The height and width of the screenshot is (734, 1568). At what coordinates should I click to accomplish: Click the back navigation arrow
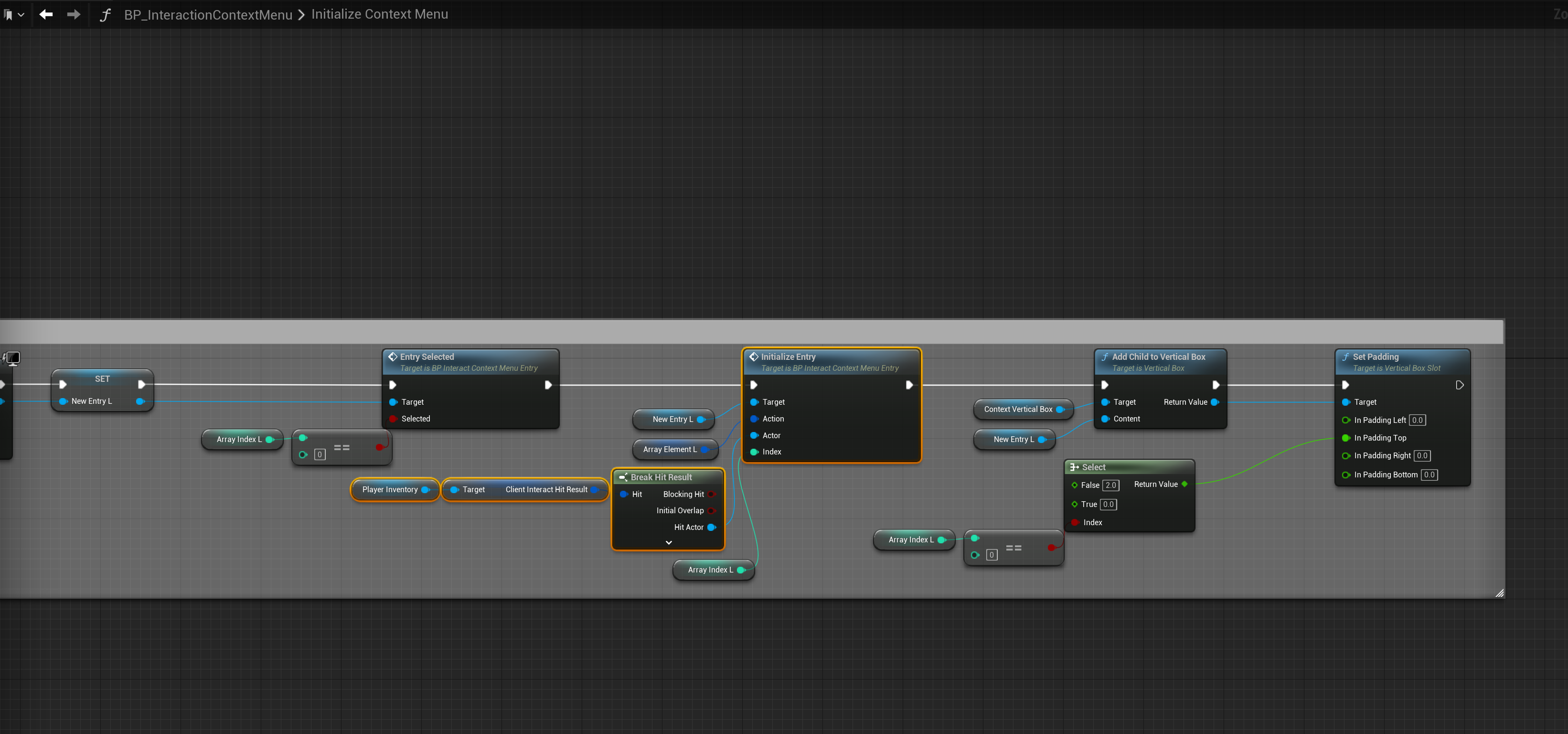pyautogui.click(x=46, y=14)
